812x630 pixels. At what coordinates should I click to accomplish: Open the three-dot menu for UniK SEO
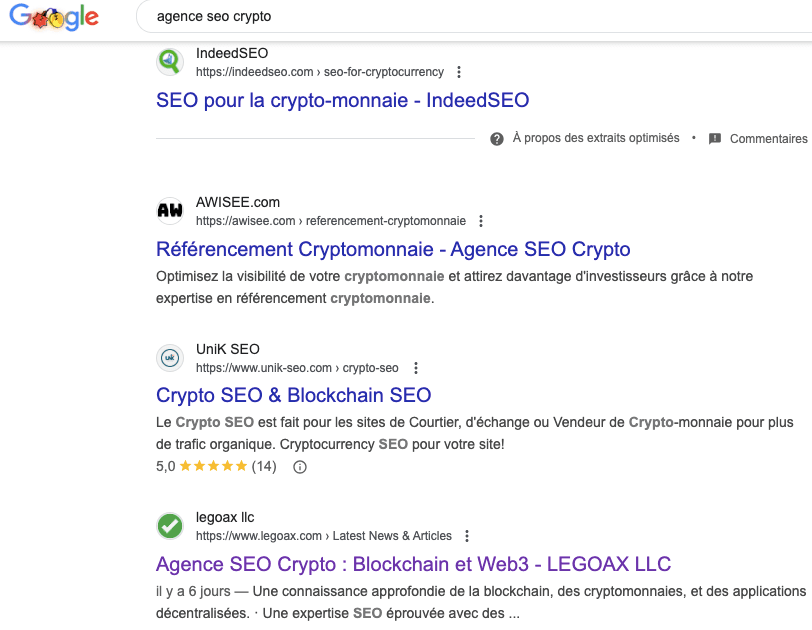coord(415,368)
